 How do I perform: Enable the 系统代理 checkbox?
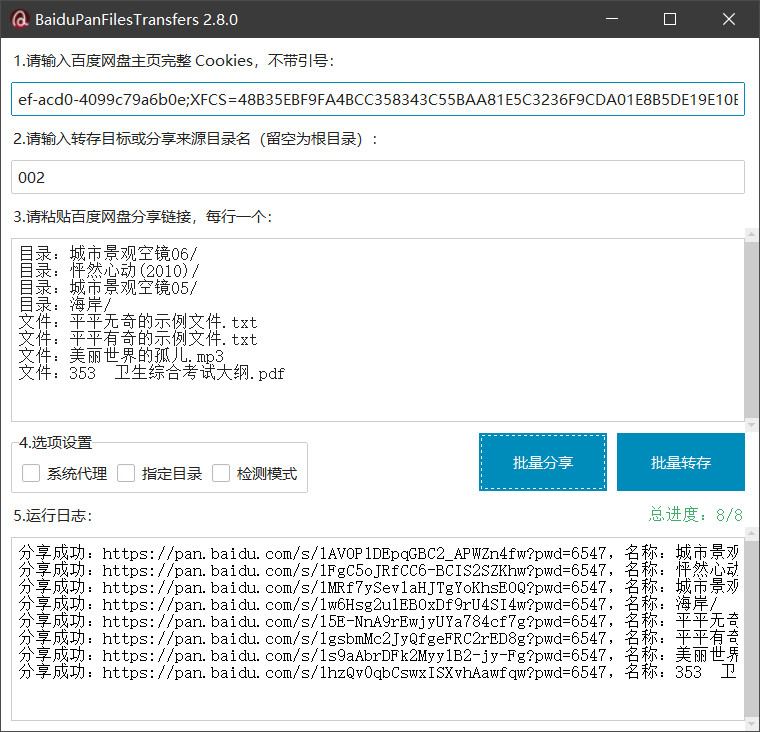coord(31,473)
